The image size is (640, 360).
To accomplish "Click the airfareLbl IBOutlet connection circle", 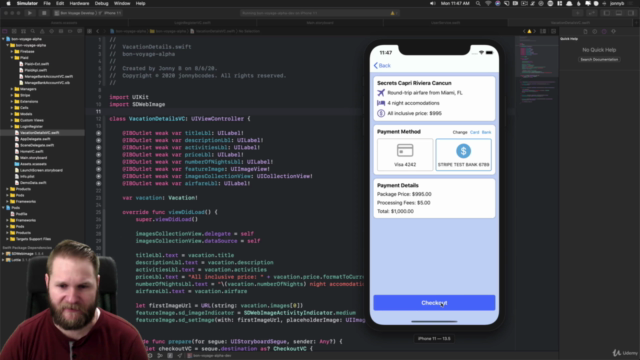I will [98, 184].
